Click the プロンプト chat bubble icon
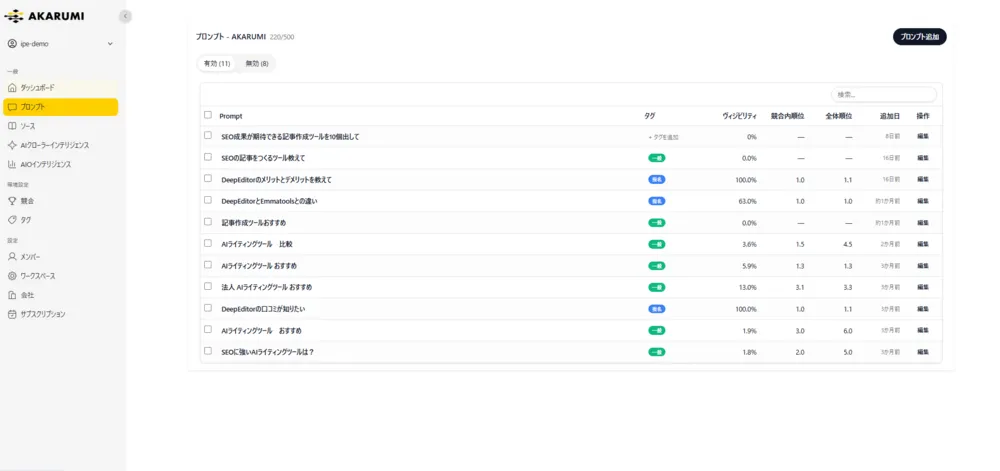 (12, 107)
